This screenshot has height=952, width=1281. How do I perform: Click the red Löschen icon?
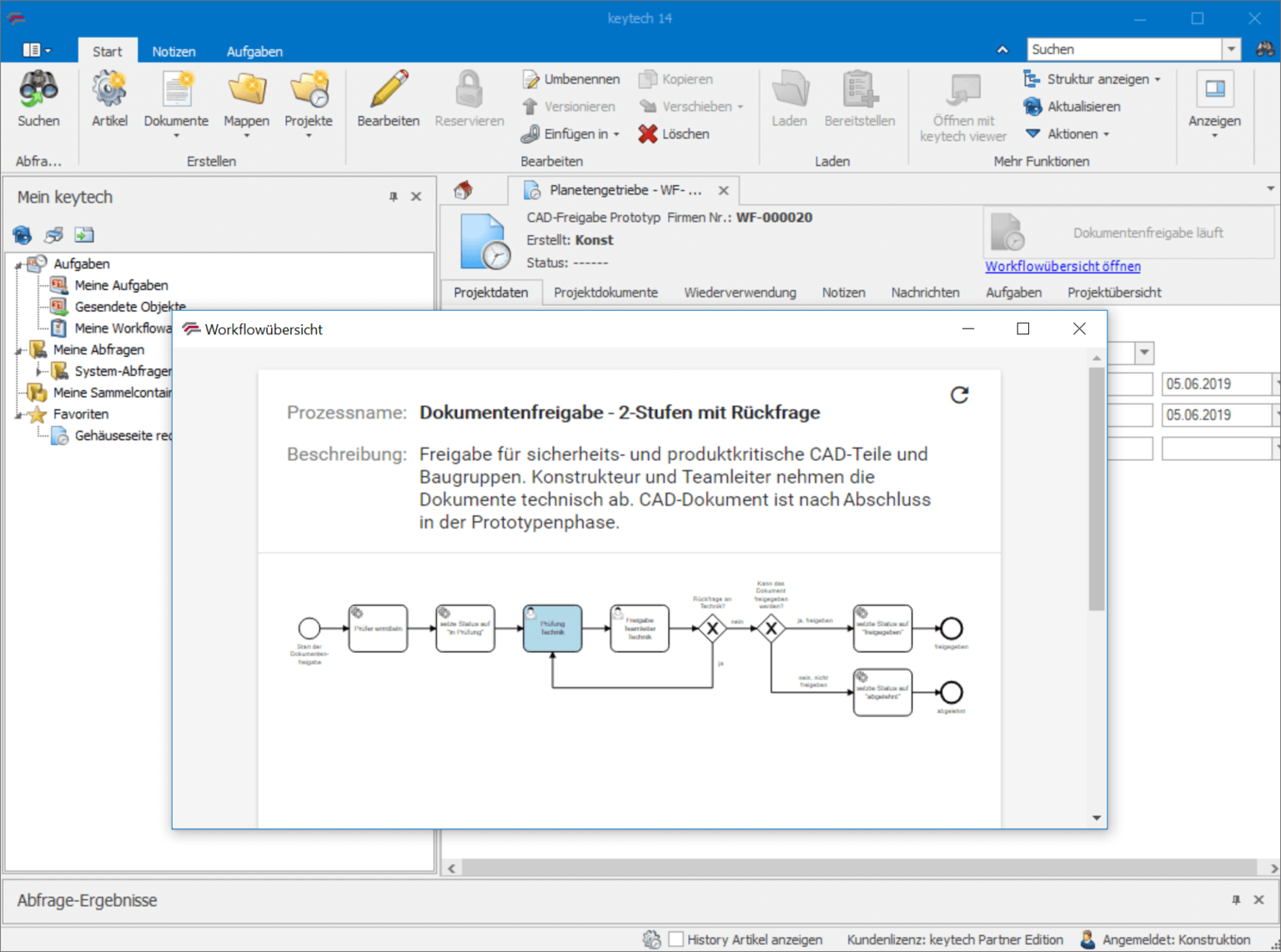[x=648, y=134]
